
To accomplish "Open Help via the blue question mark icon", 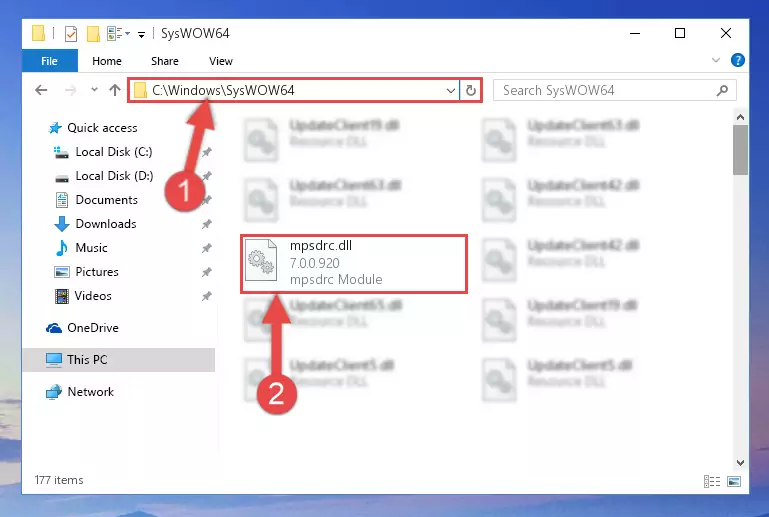I will coord(737,60).
